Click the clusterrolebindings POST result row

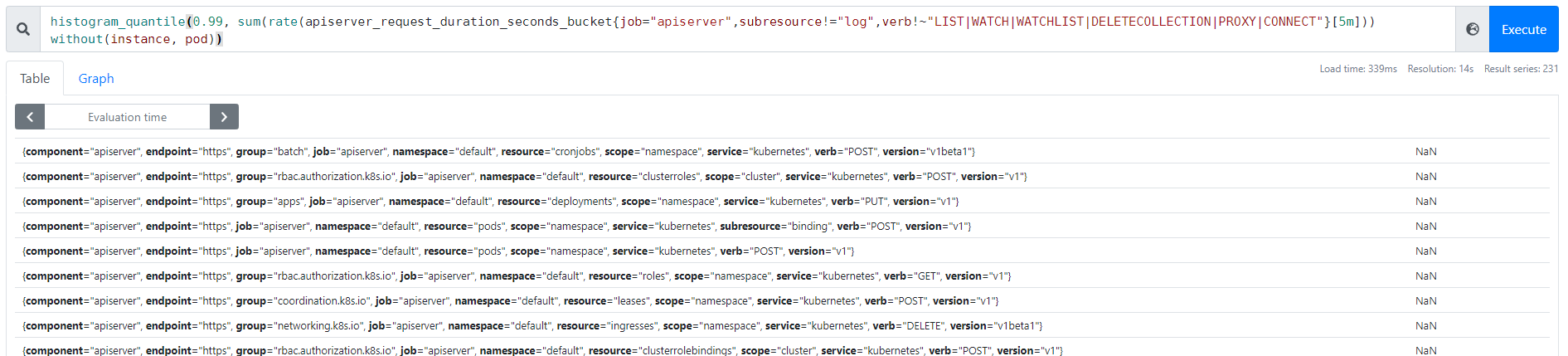[x=542, y=350]
